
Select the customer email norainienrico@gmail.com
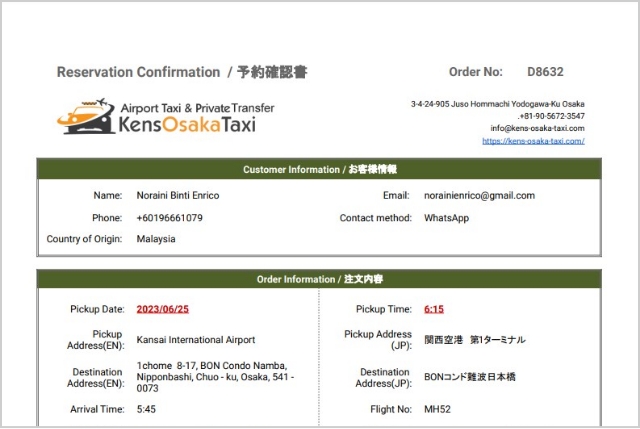point(479,195)
